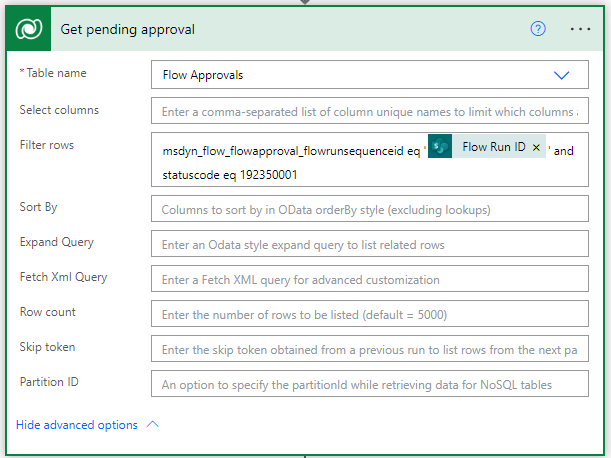Viewport: 611px width, 458px height.
Task: Click the msdyn_flow_flowapproval_flowrunsequenceid text
Action: [283, 151]
